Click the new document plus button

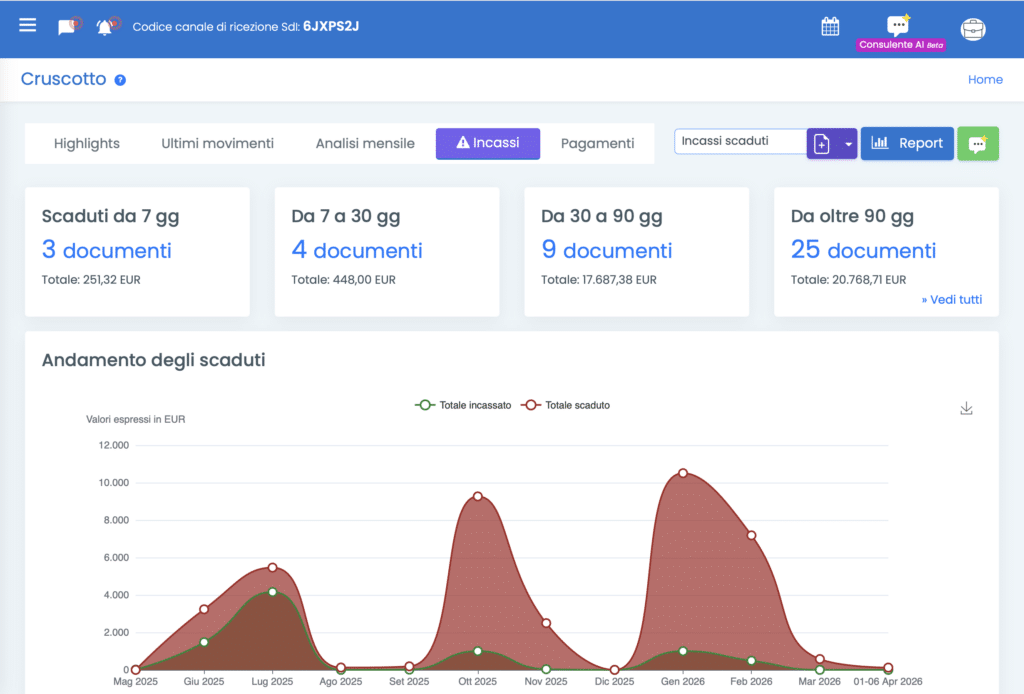[x=822, y=144]
